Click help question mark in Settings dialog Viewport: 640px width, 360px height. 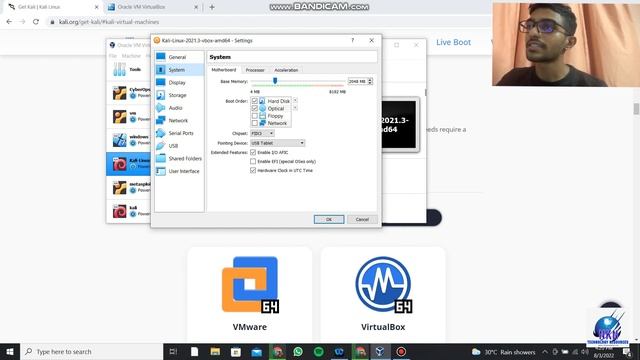[353, 40]
